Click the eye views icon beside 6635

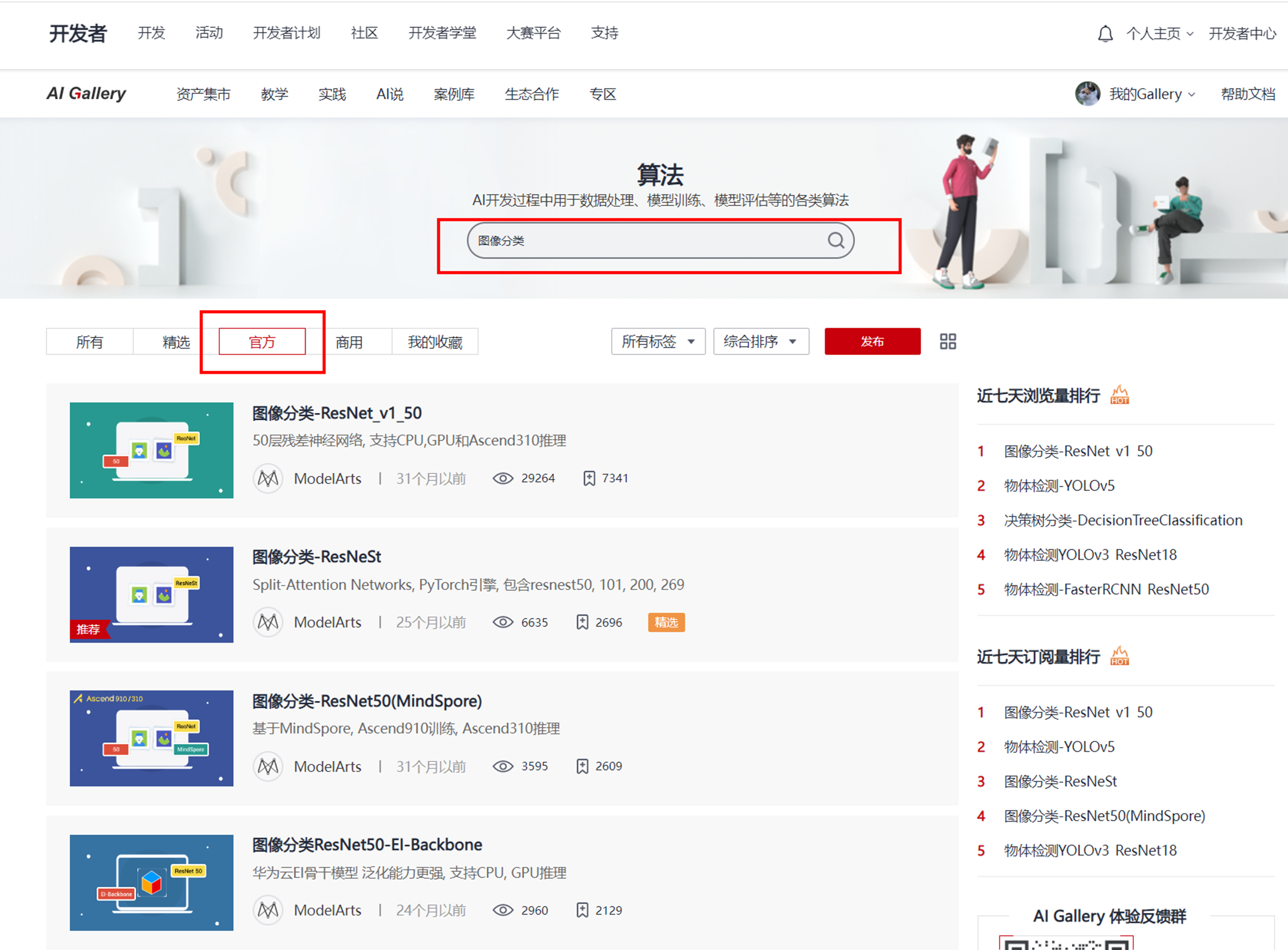coord(503,622)
